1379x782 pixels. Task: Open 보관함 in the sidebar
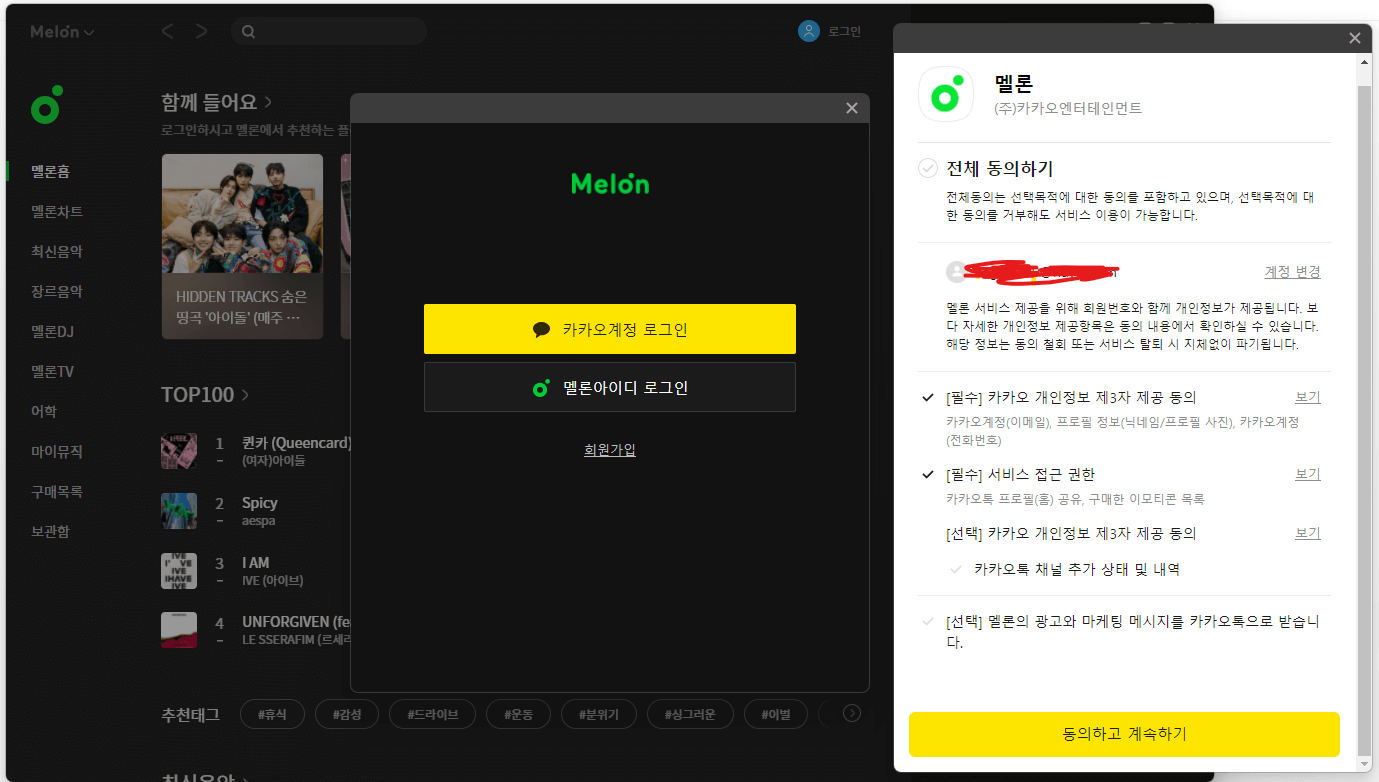(x=50, y=532)
